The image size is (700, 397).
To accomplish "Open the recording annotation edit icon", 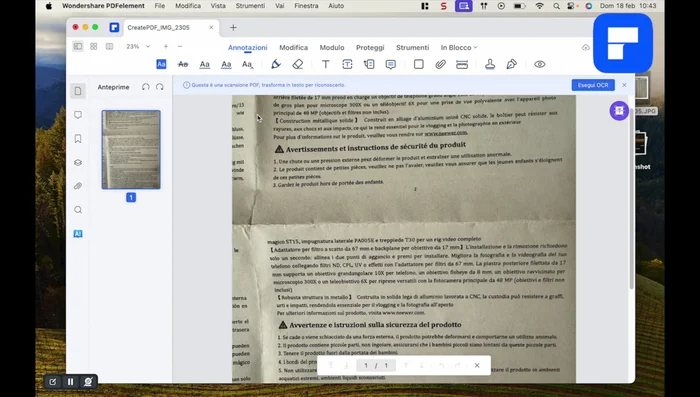I will [53, 382].
